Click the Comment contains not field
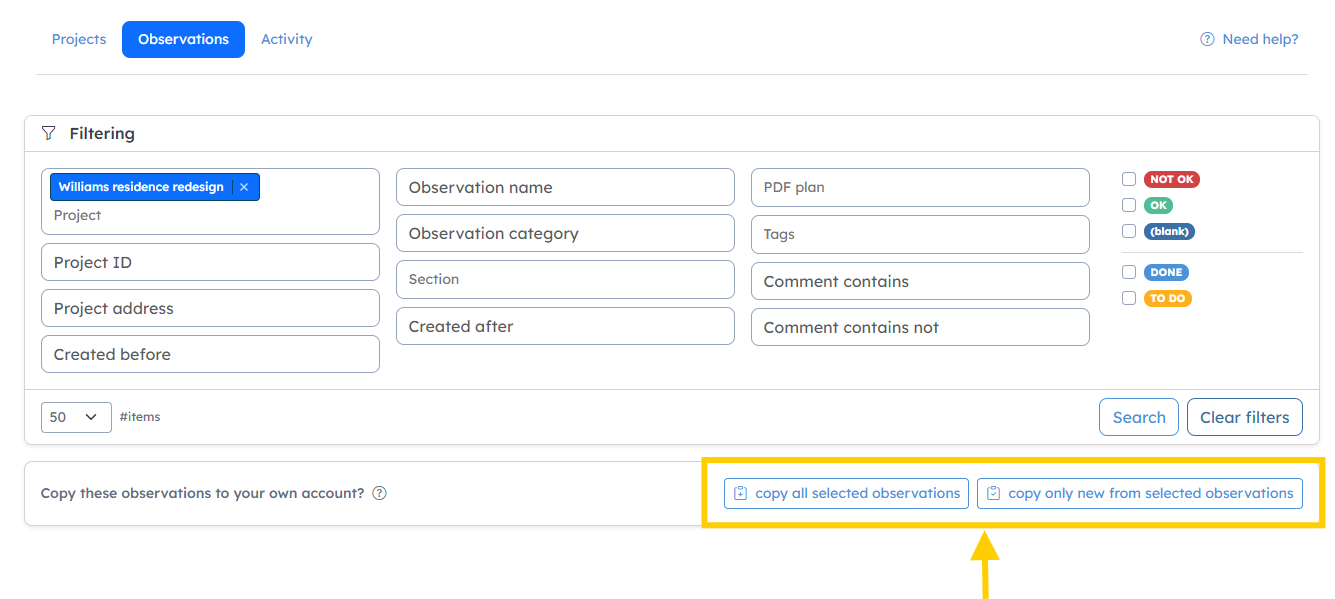The image size is (1335, 599). point(920,327)
